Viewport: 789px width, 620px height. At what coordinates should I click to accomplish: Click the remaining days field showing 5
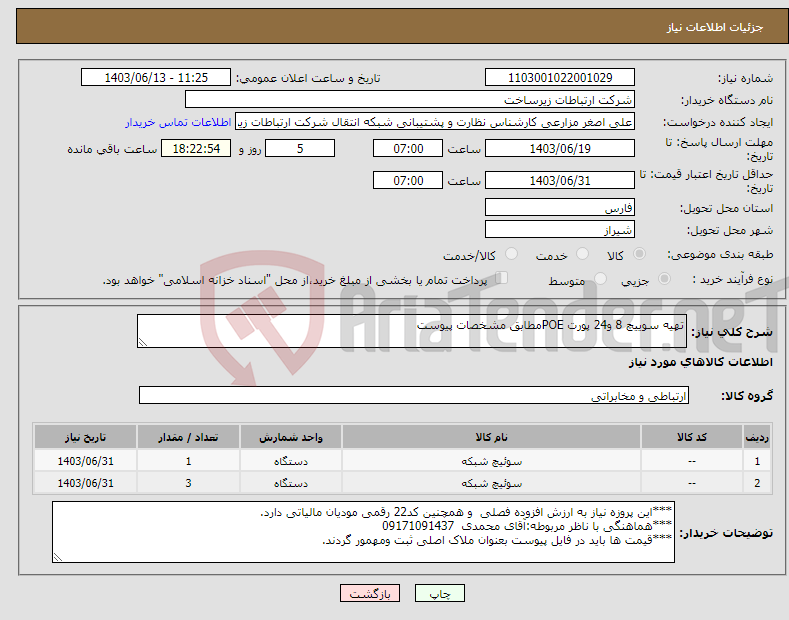pos(300,148)
